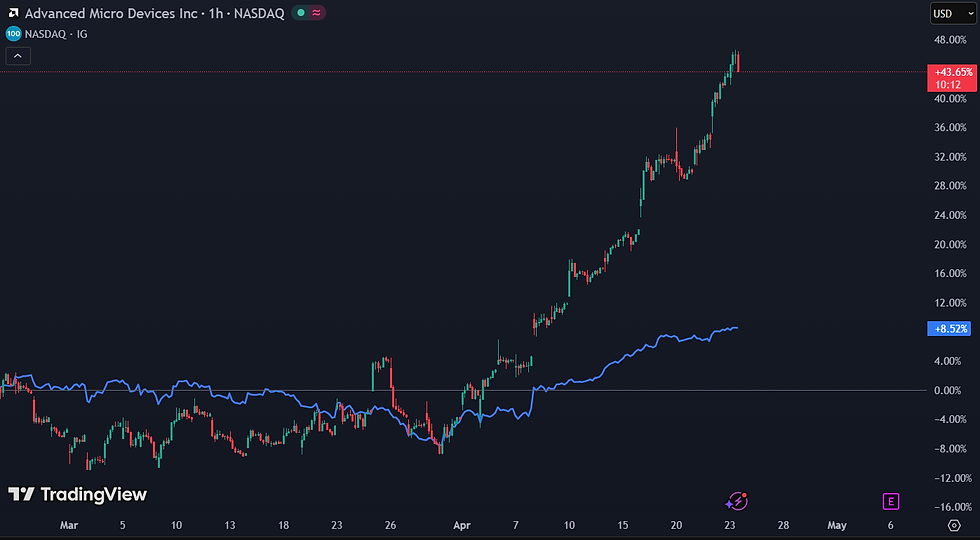Click the 0.00% level on price scale

(x=949, y=390)
